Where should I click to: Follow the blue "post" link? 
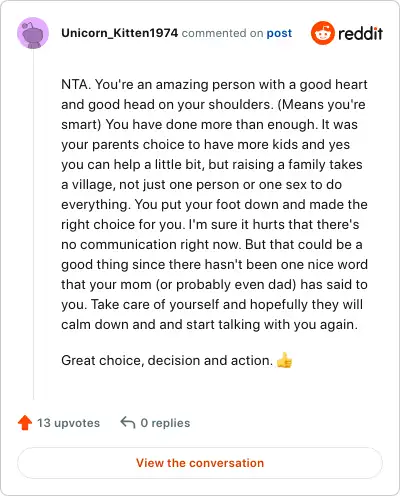(279, 33)
